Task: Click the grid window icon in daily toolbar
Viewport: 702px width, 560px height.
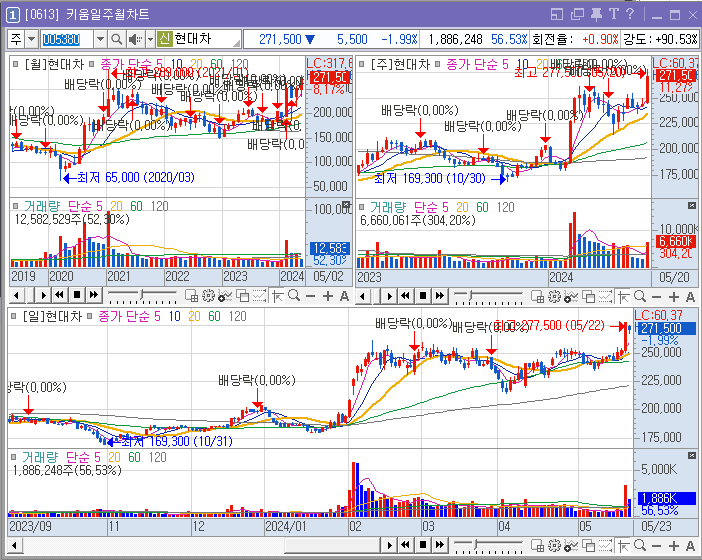Action: (x=537, y=545)
